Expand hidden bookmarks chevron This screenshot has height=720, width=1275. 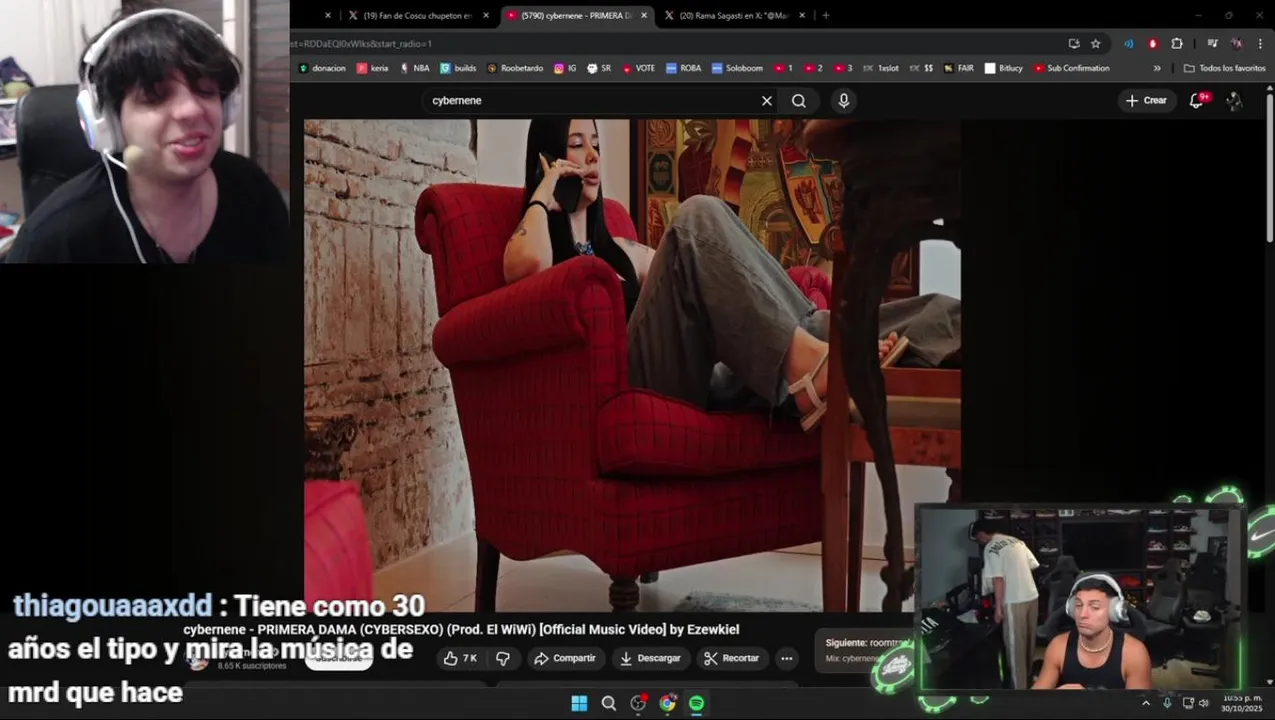point(1157,68)
